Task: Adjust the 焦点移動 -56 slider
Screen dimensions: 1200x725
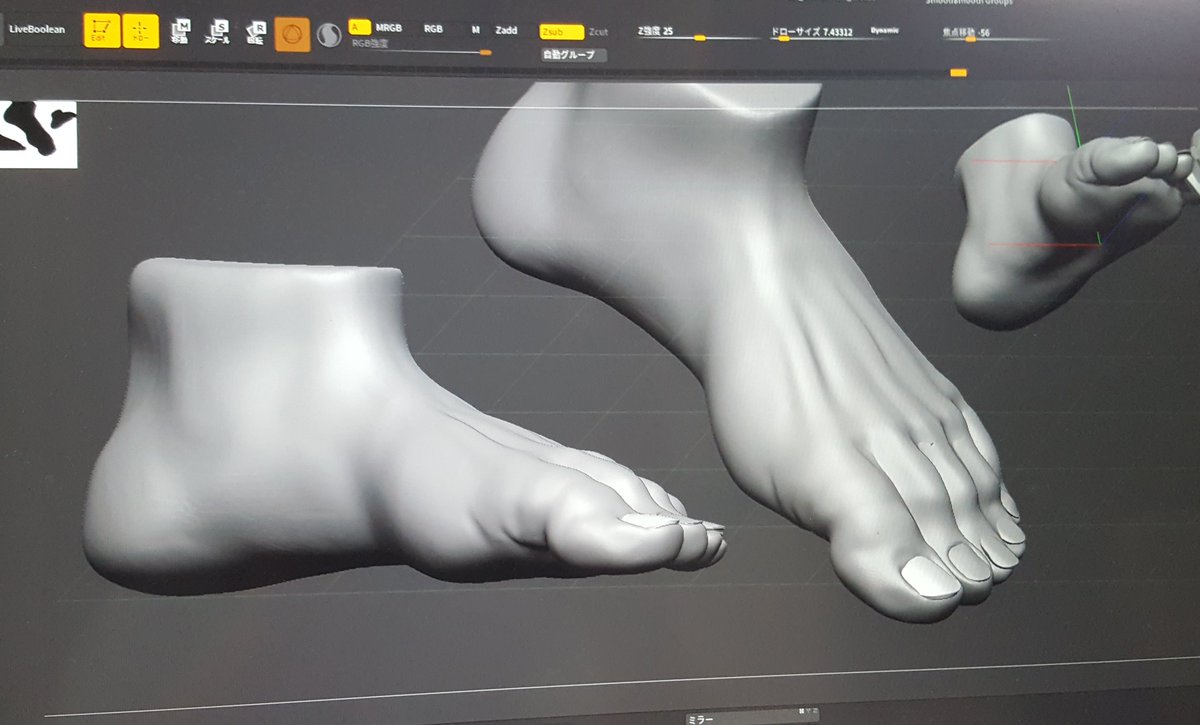Action: tap(995, 34)
